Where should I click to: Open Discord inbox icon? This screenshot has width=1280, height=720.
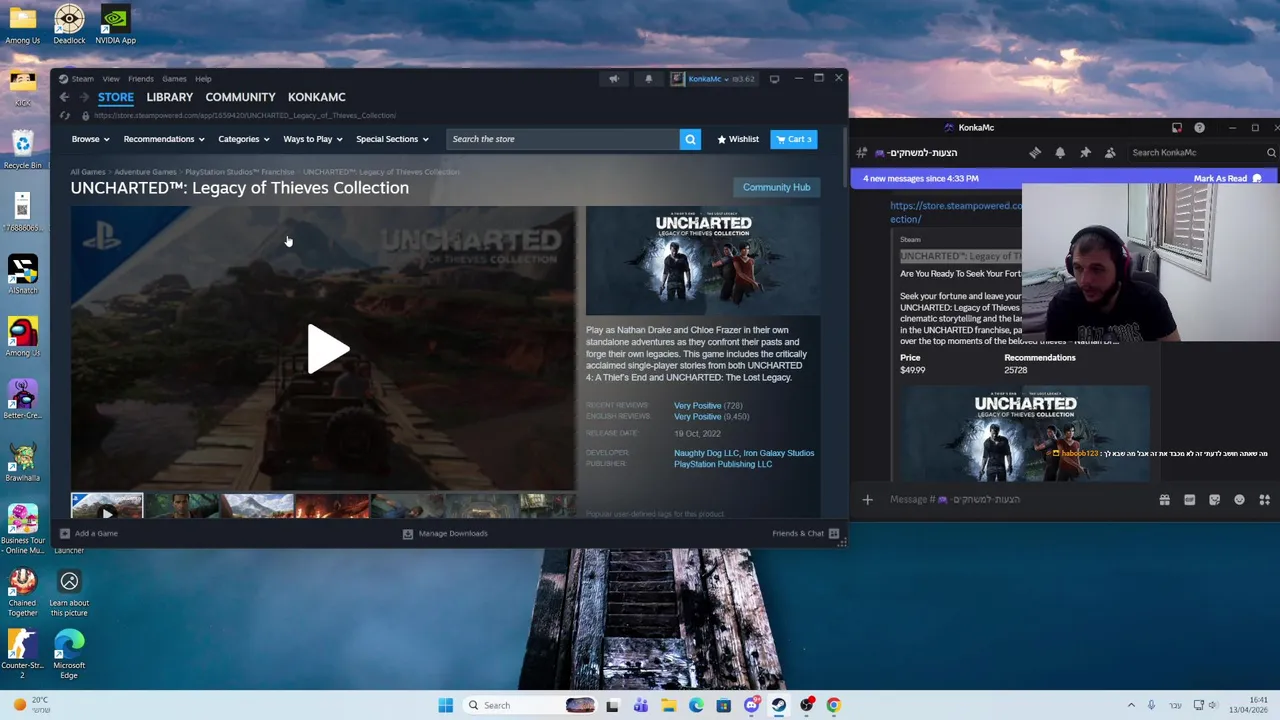click(1177, 128)
